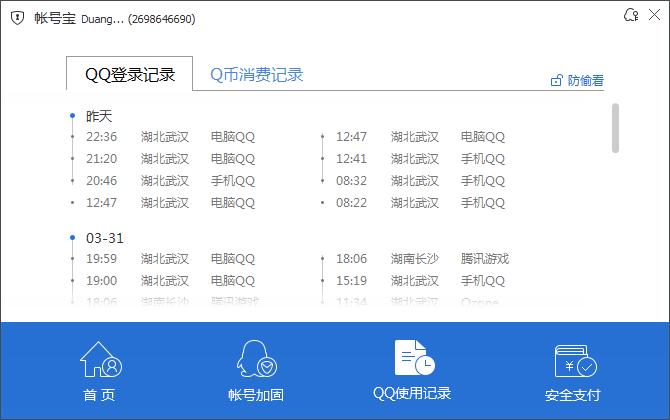Click the 防偷看 privacy link
Image resolution: width=670 pixels, height=420 pixels.
(585, 80)
